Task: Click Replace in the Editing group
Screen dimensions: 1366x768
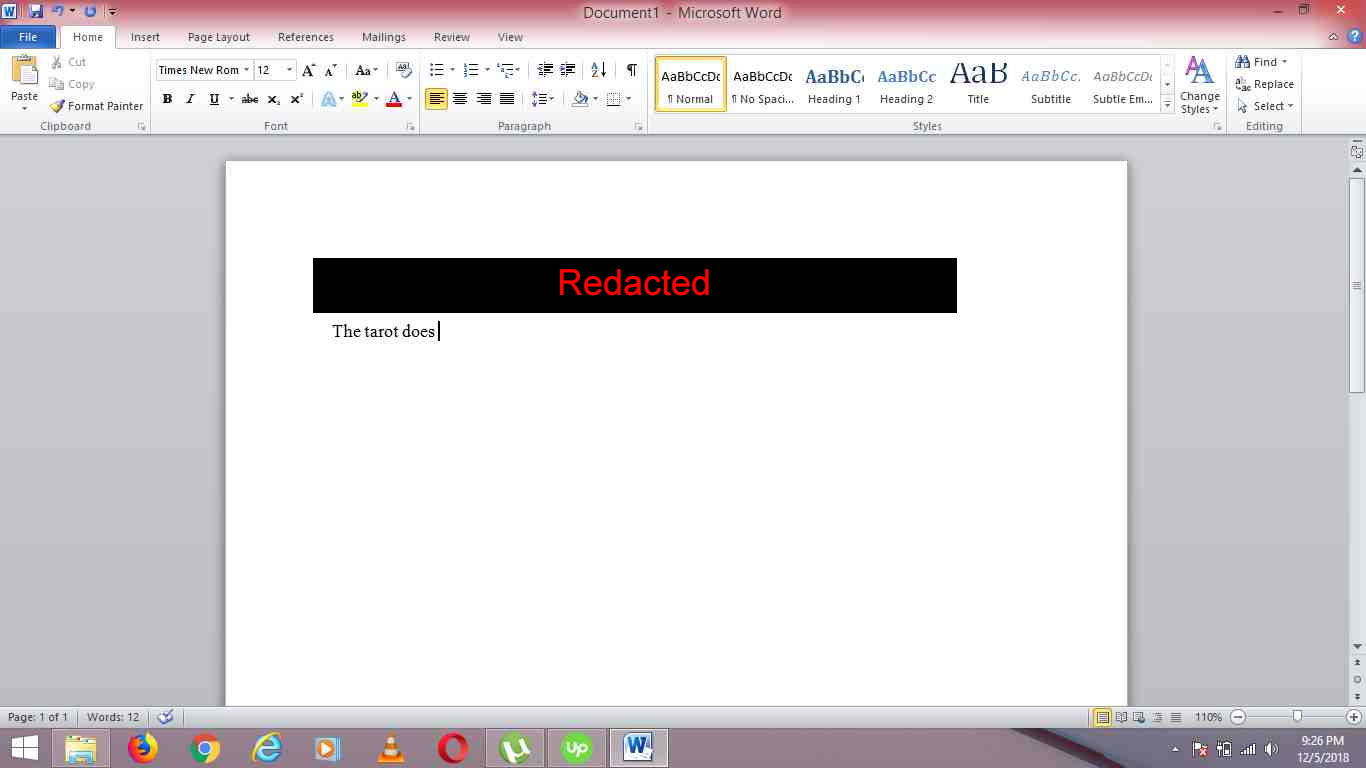Action: click(x=1264, y=84)
